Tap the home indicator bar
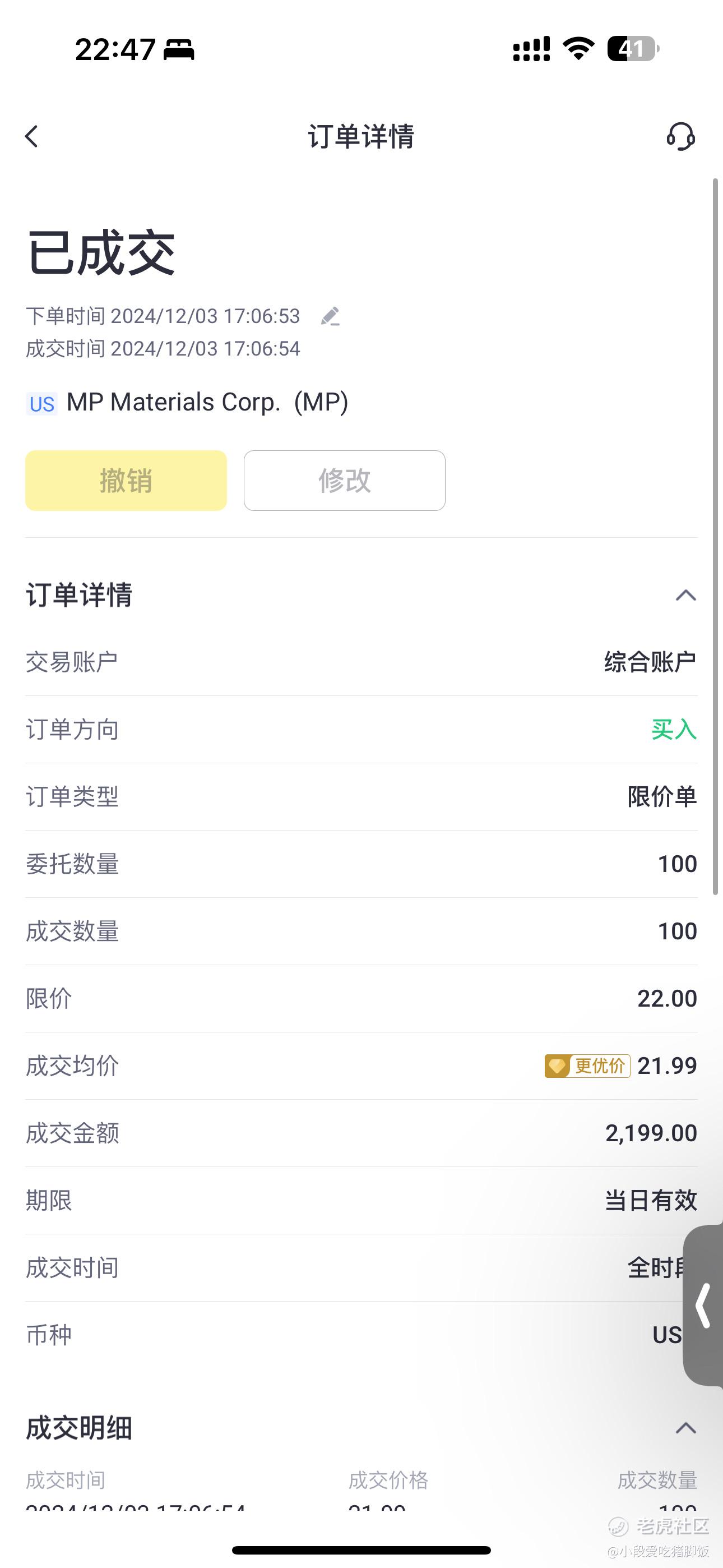 361,1549
